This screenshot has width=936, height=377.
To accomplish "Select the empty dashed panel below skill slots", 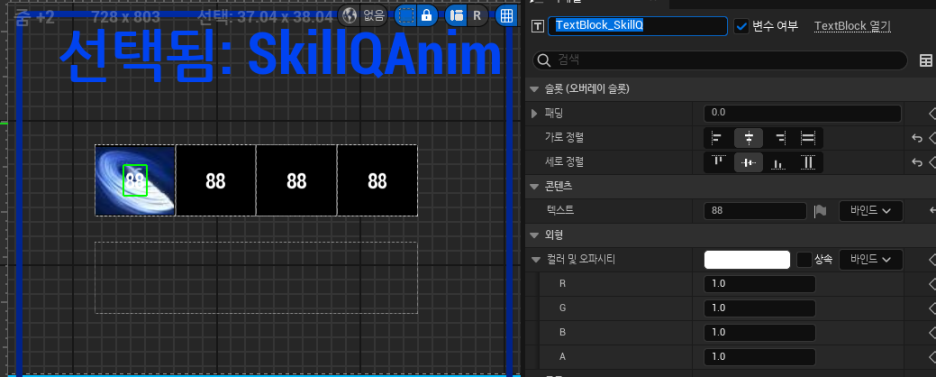I will coord(256,277).
